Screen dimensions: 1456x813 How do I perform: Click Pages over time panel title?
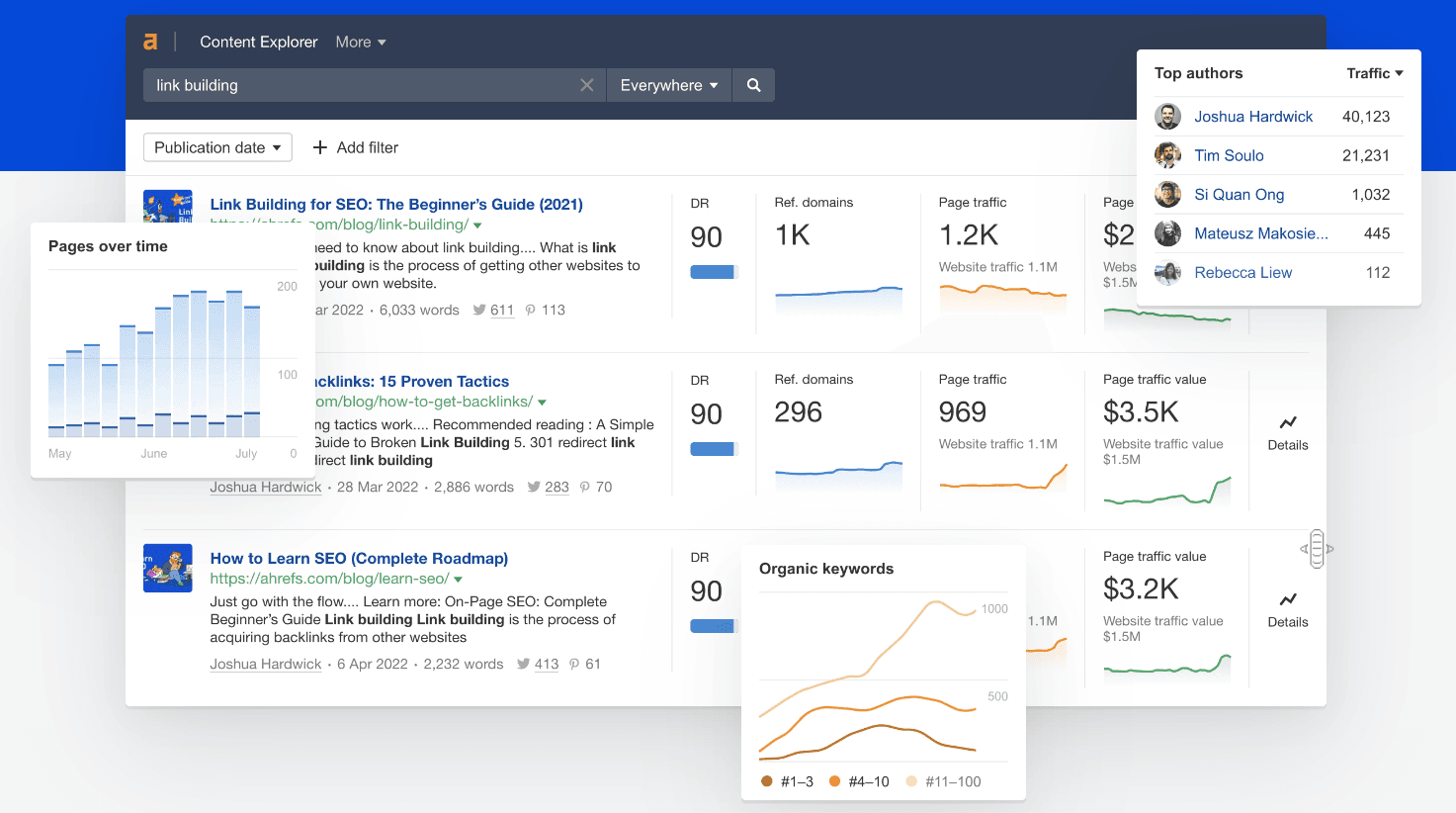coord(108,246)
